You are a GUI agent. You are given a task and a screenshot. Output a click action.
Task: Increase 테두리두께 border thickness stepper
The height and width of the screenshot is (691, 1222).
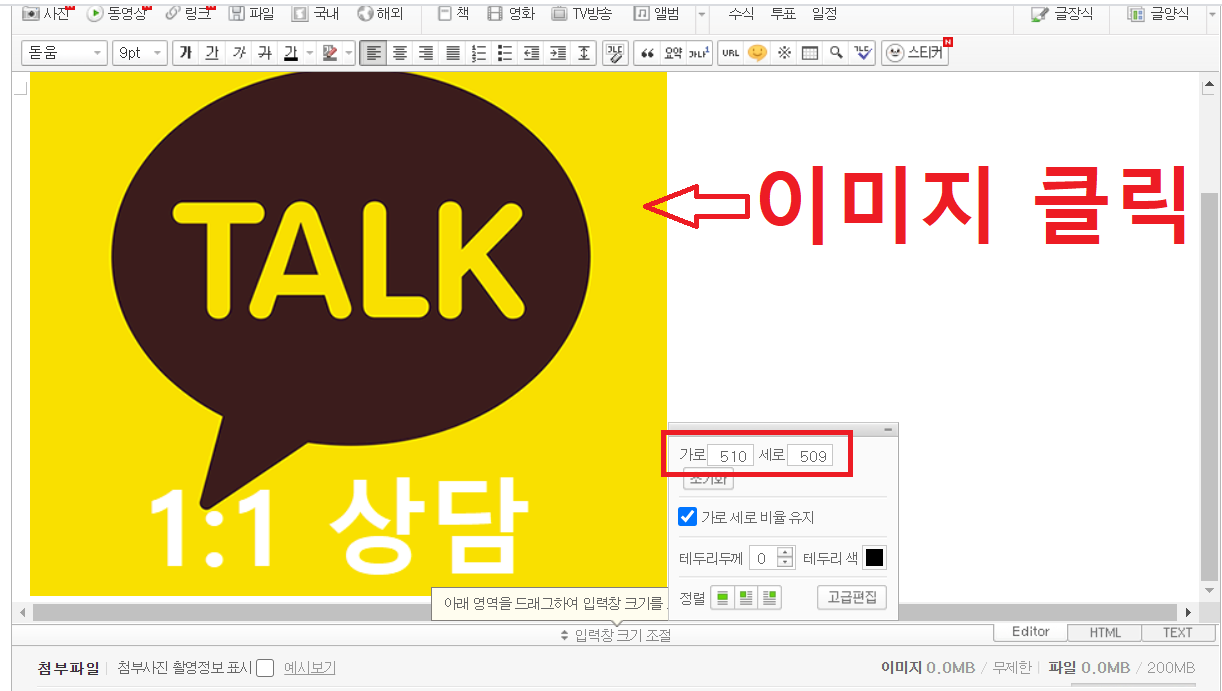pyautogui.click(x=785, y=553)
